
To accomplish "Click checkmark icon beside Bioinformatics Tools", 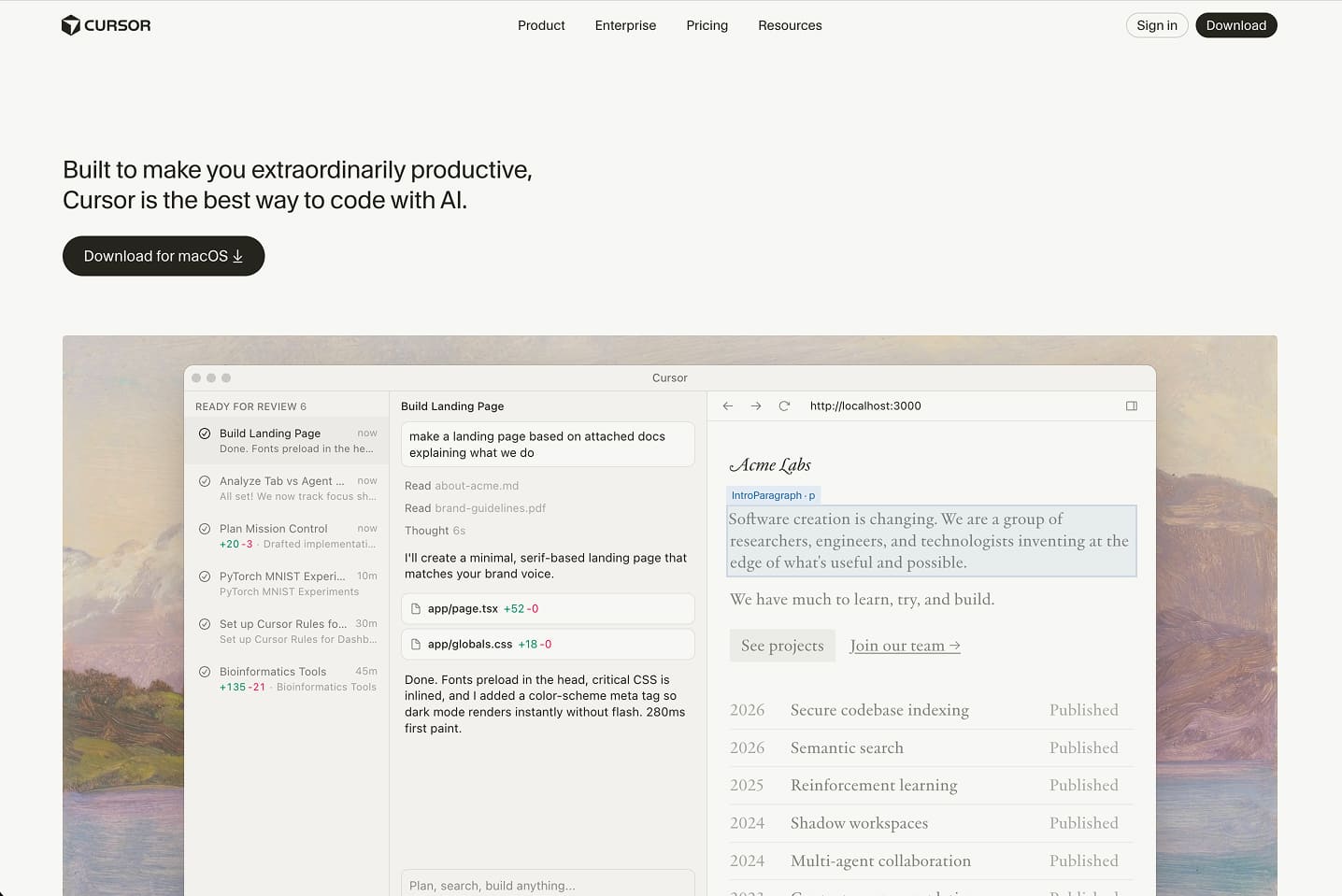I will pyautogui.click(x=205, y=672).
